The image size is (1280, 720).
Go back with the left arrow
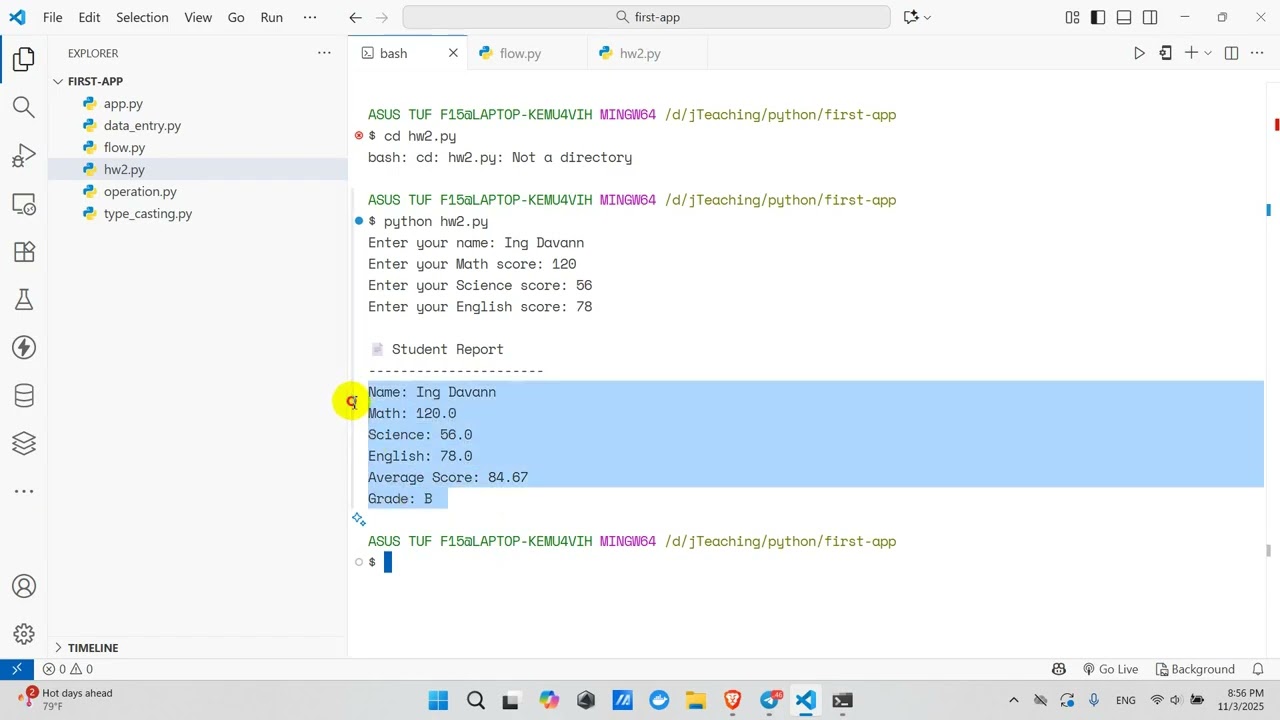pos(355,17)
